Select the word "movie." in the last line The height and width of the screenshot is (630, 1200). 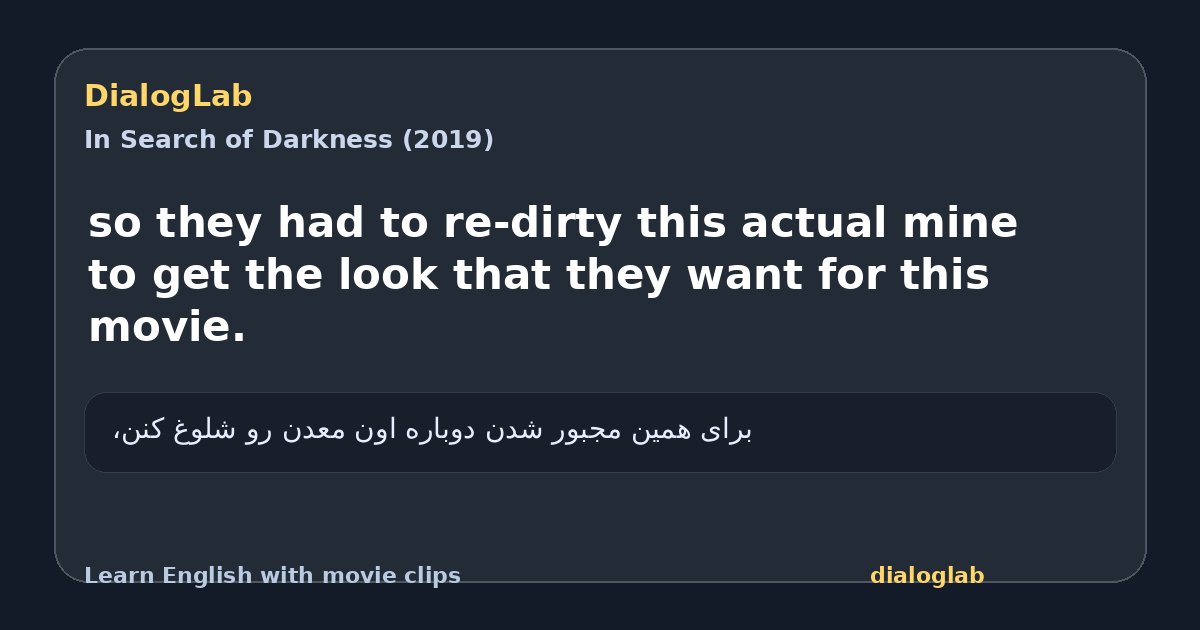tap(167, 327)
